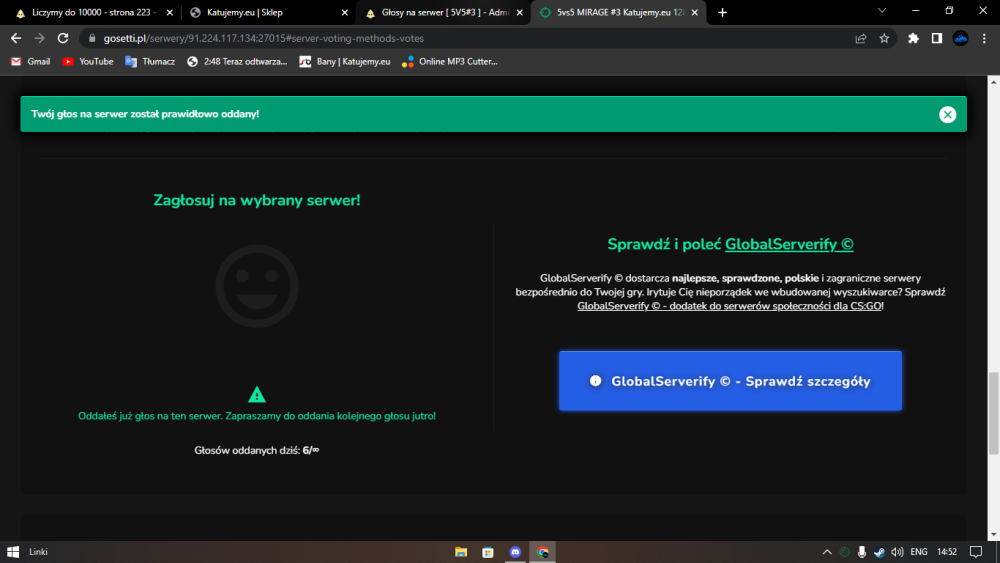Open the Windows Start menu
The height and width of the screenshot is (563, 1000).
coord(13,552)
